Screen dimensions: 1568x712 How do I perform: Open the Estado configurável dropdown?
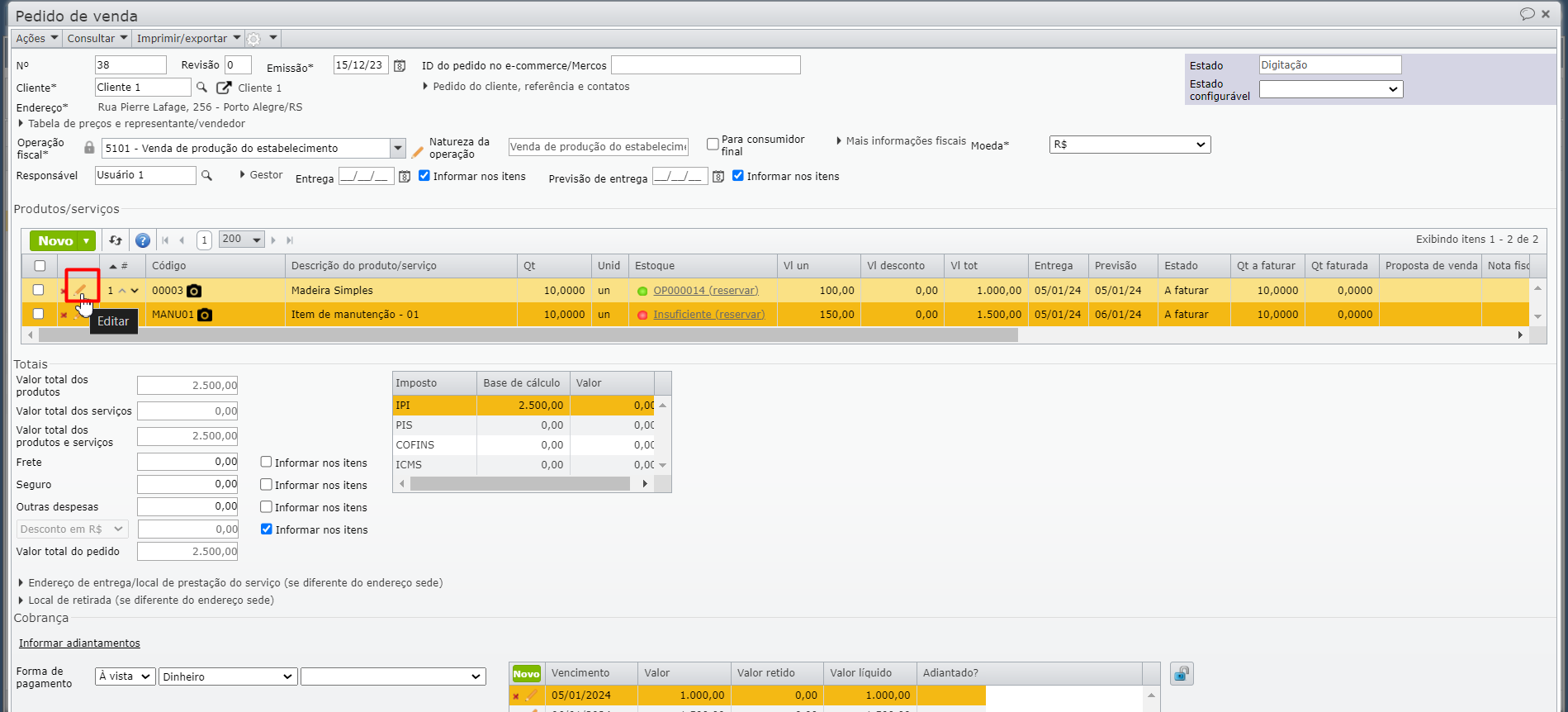pos(1330,89)
